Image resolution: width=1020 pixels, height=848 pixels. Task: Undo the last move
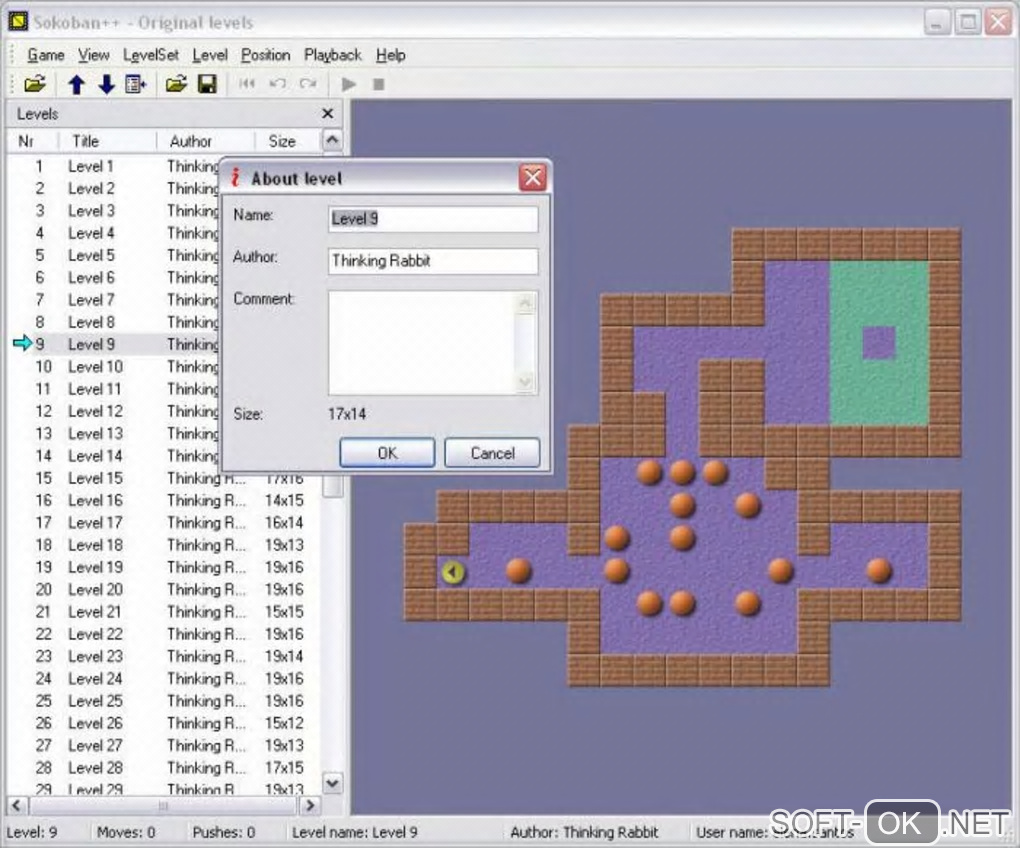(278, 84)
